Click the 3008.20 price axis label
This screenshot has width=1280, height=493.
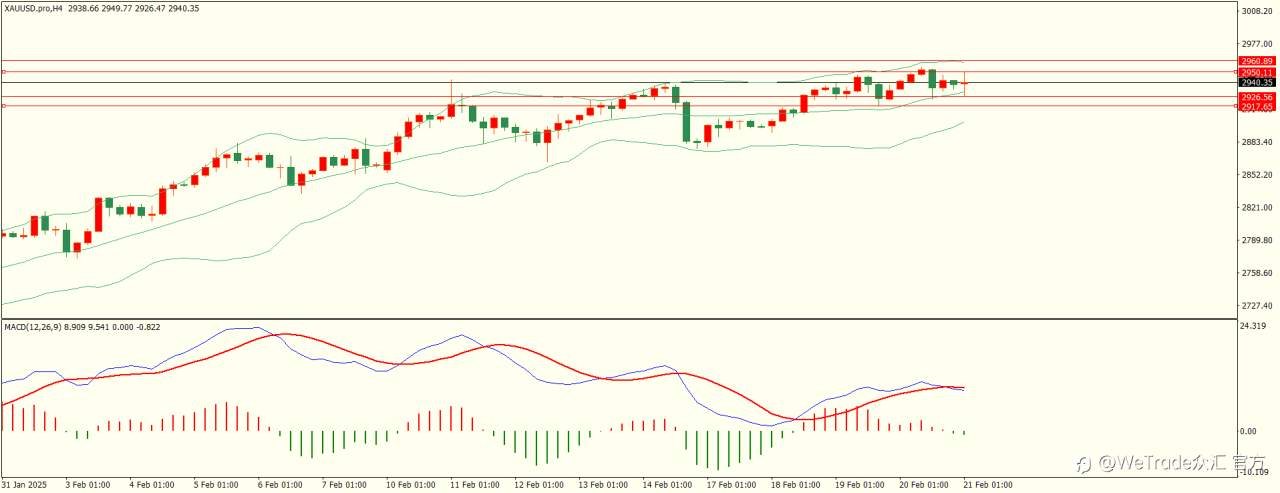click(x=1257, y=11)
